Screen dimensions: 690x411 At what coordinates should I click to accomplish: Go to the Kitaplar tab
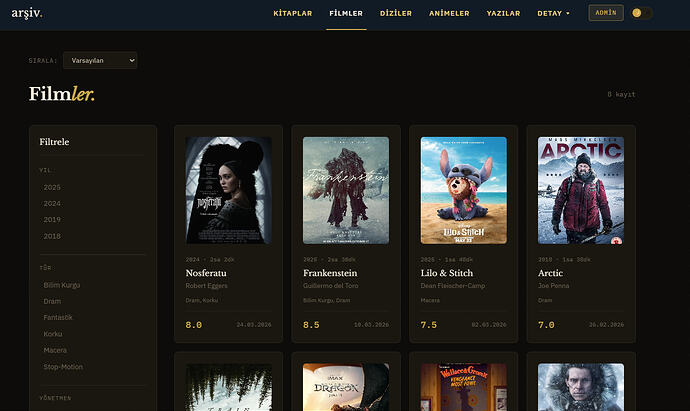pyautogui.click(x=293, y=13)
